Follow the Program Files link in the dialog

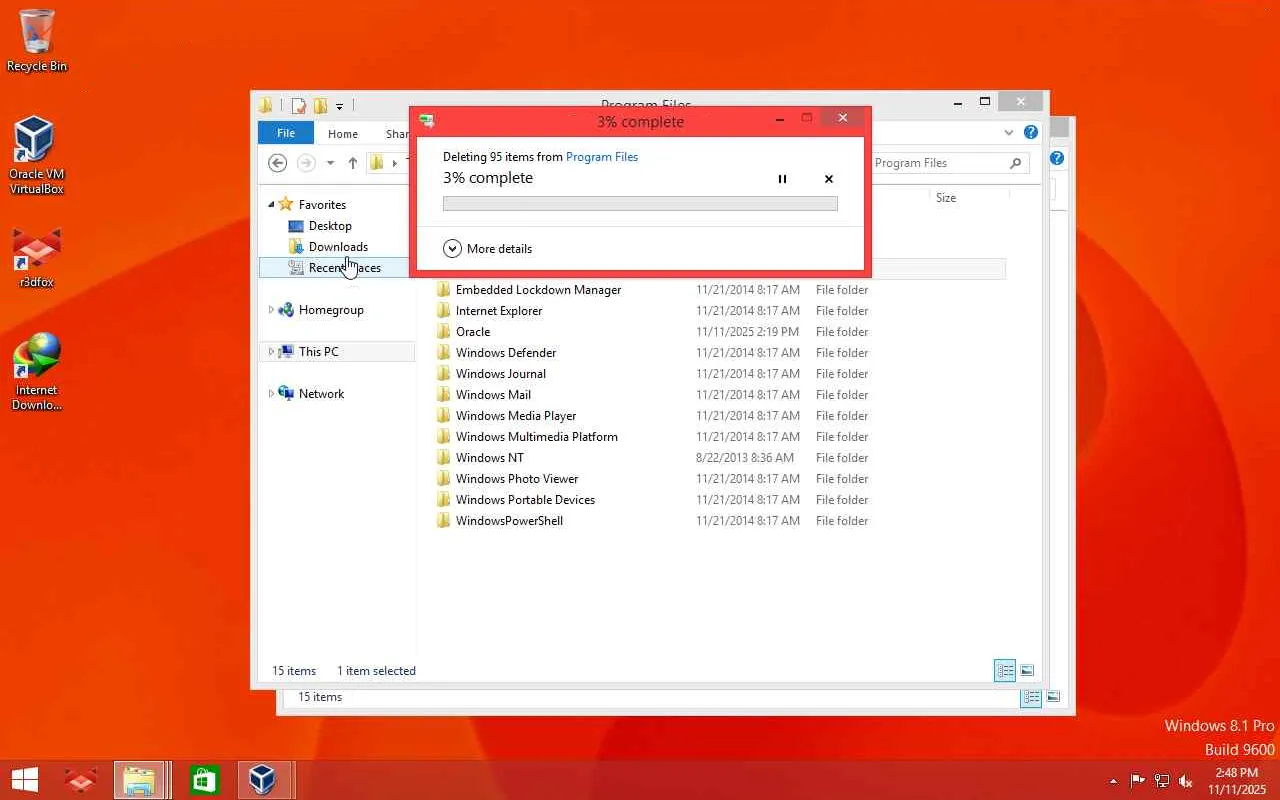click(x=602, y=157)
